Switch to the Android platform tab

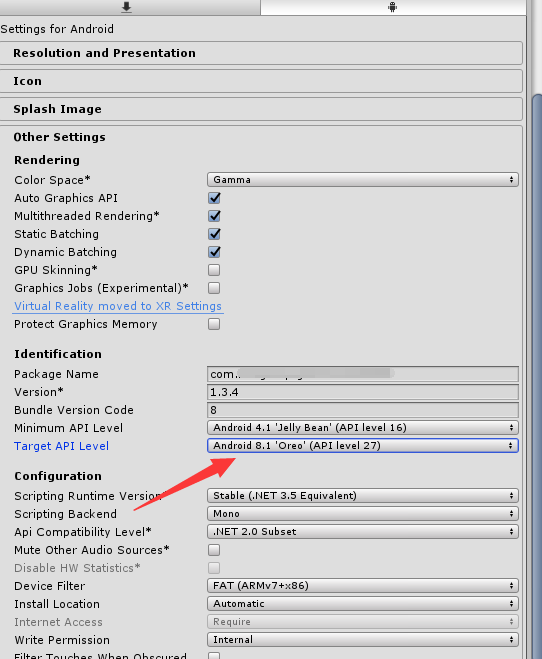[392, 7]
